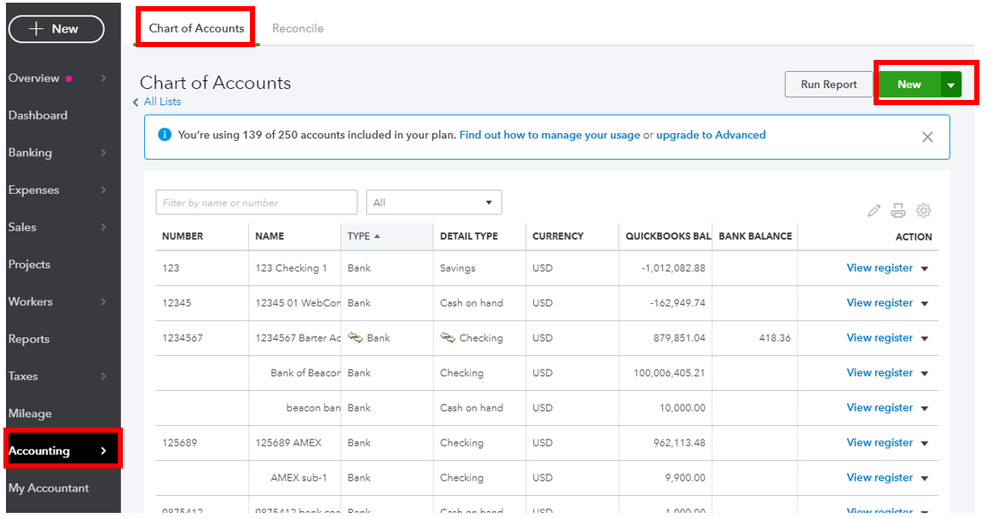Click the 125689 account number cell

point(180,443)
